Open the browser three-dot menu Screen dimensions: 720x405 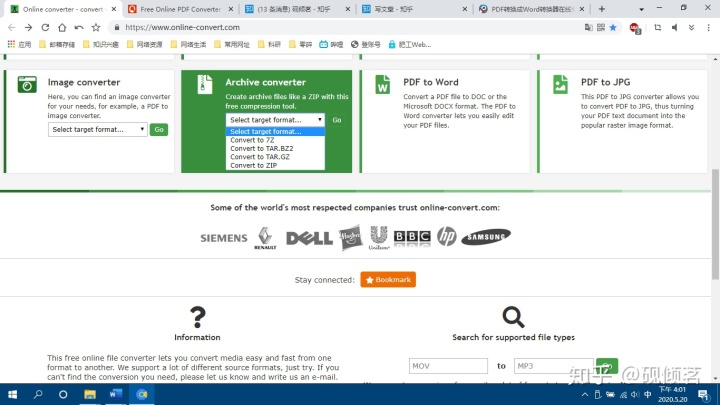pyautogui.click(x=709, y=28)
